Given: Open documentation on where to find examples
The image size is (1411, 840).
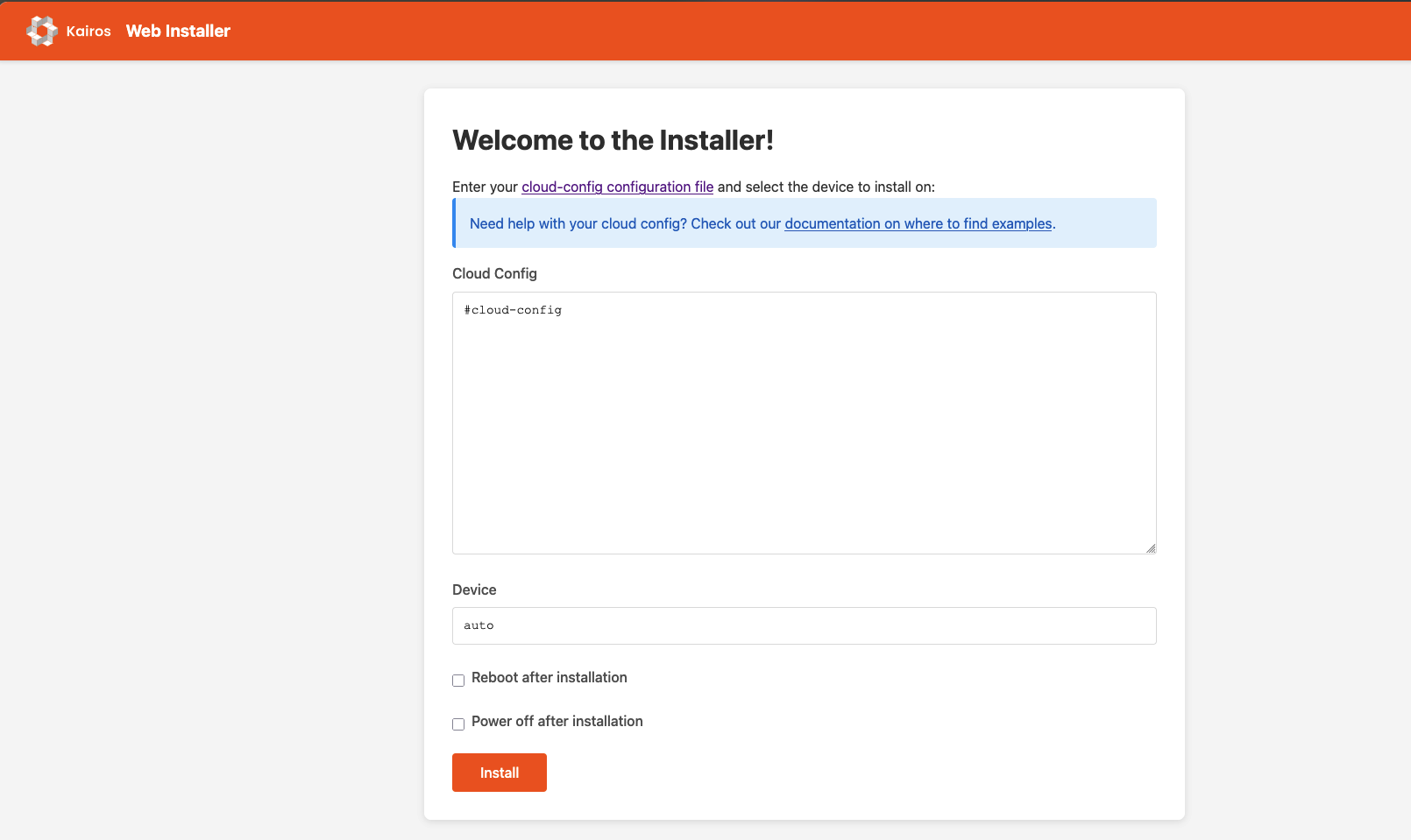Looking at the screenshot, I should (x=918, y=223).
